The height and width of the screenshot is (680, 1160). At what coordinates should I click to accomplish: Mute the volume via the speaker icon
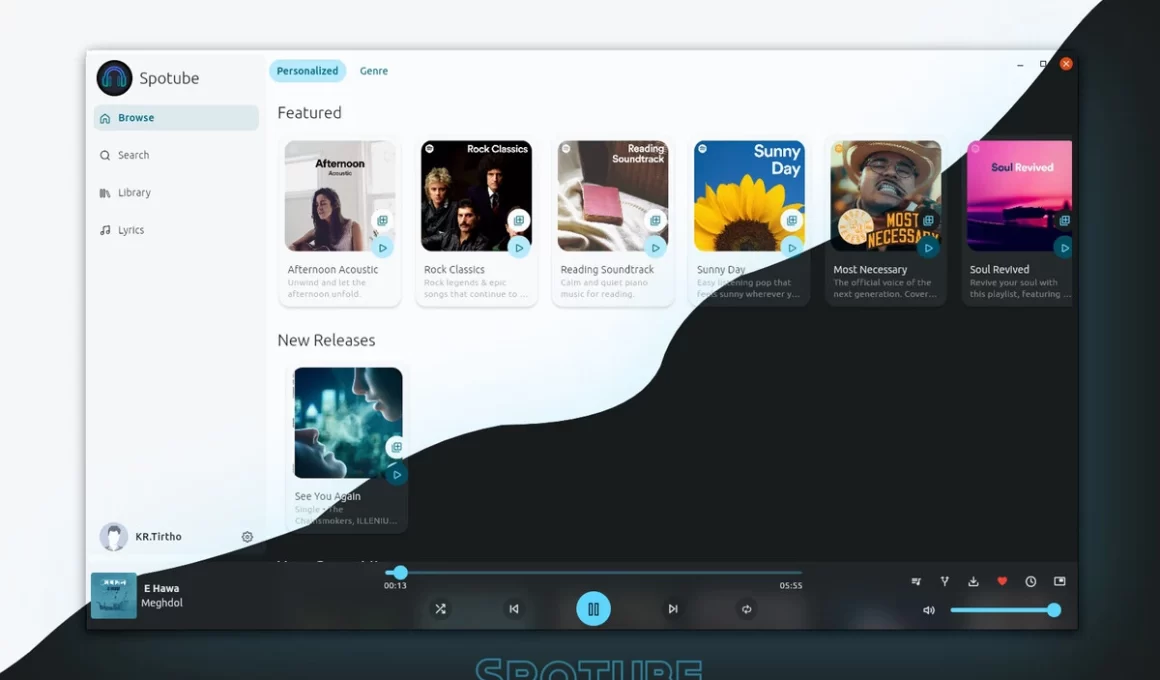click(928, 610)
